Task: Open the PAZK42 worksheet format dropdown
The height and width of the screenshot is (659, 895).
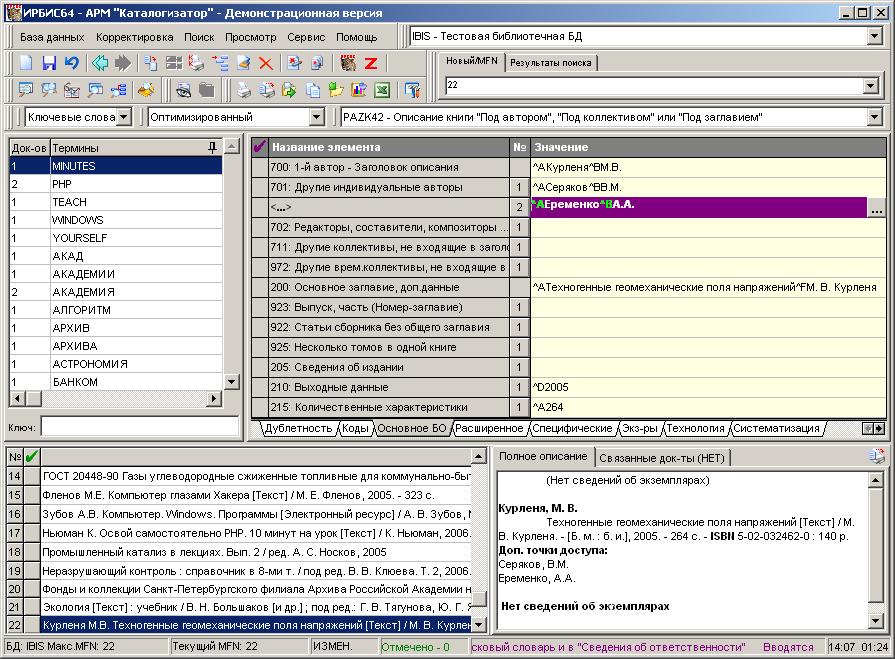Action: coord(874,117)
